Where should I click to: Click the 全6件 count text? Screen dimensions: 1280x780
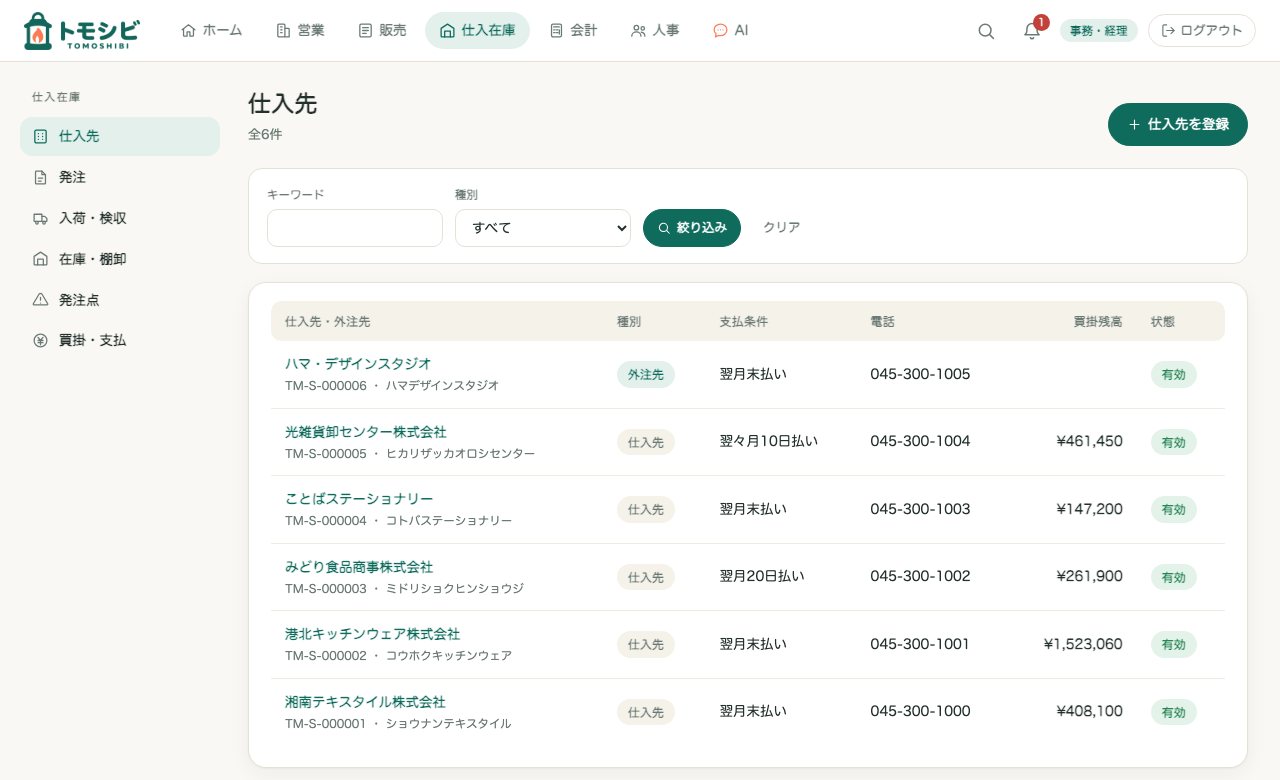point(265,134)
